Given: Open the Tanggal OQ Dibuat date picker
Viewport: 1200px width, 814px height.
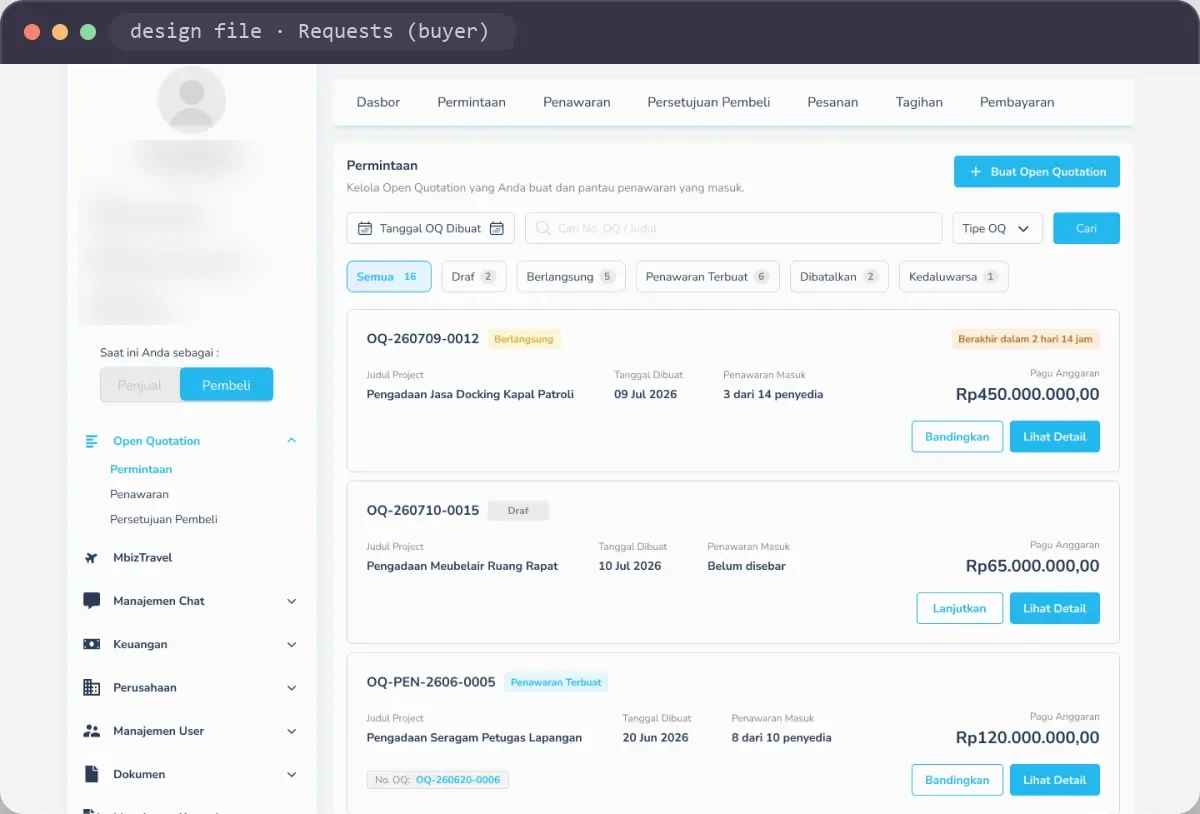Looking at the screenshot, I should tap(431, 228).
